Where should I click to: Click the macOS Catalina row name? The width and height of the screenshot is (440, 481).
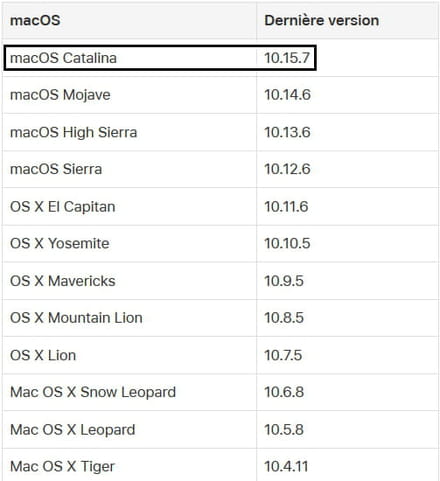point(63,58)
